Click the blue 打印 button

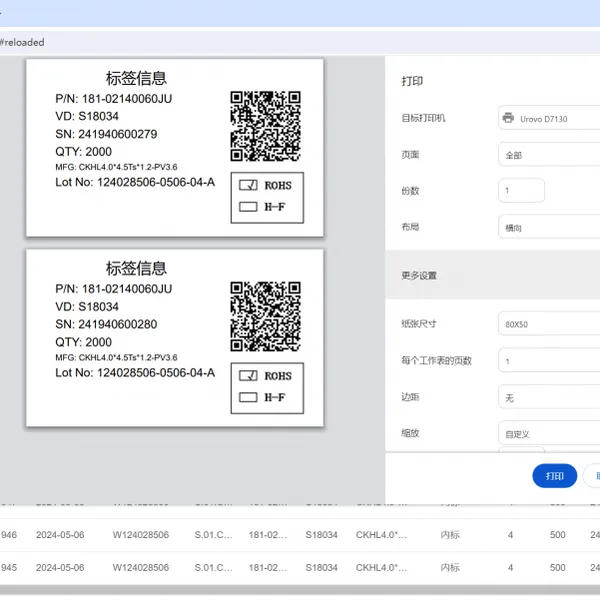(554, 476)
